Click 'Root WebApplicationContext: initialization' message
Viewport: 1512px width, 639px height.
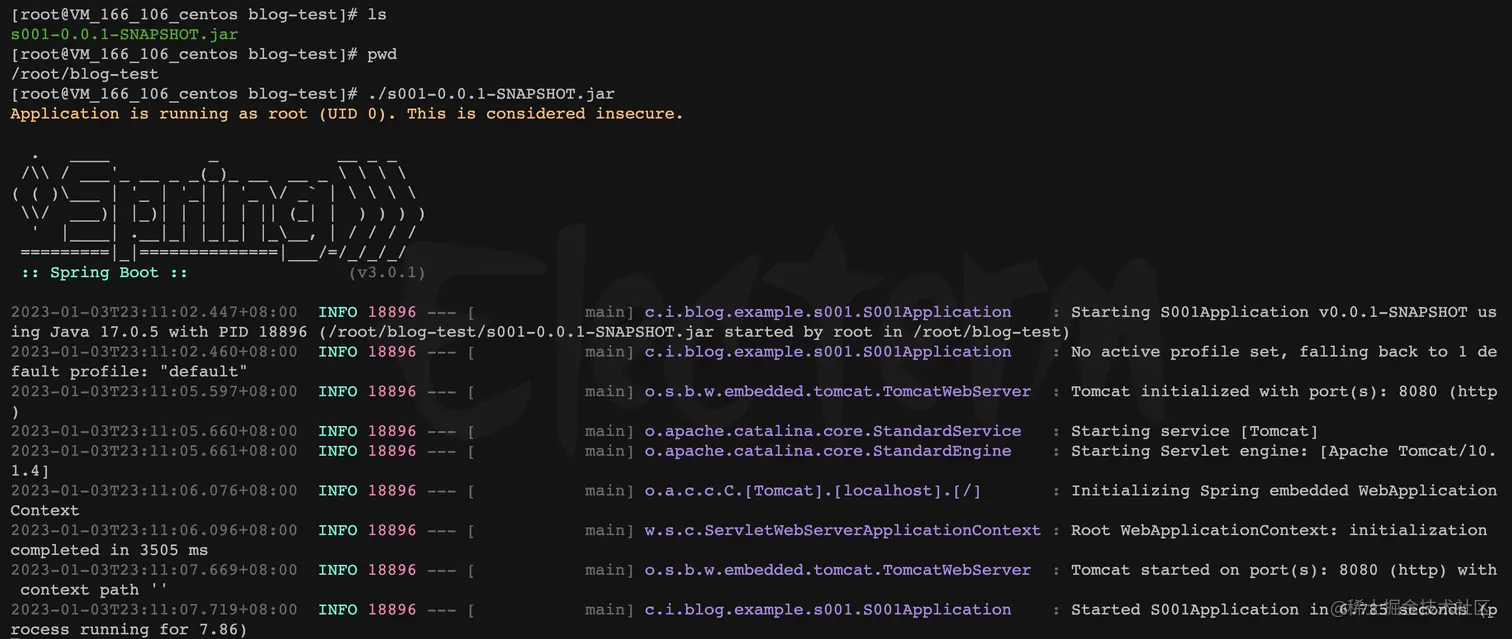coord(1279,530)
